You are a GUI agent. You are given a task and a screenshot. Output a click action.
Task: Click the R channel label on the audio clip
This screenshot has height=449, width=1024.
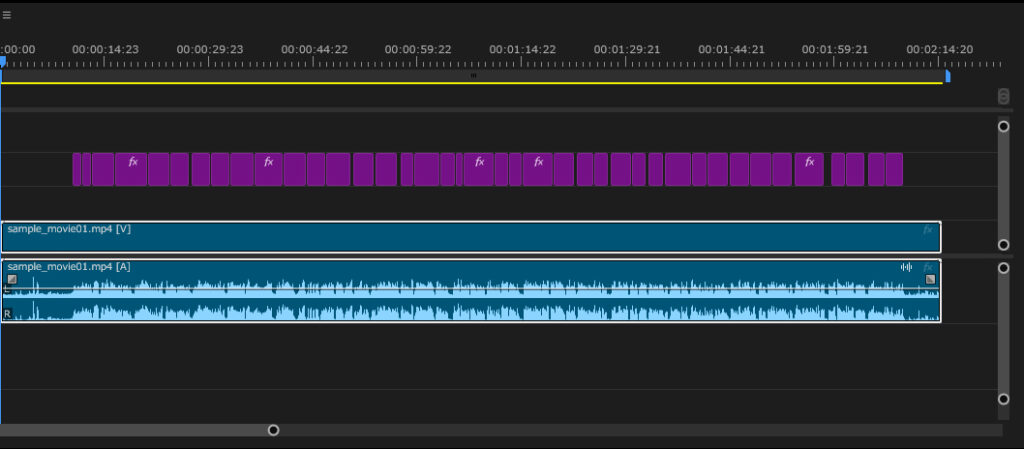click(x=7, y=314)
